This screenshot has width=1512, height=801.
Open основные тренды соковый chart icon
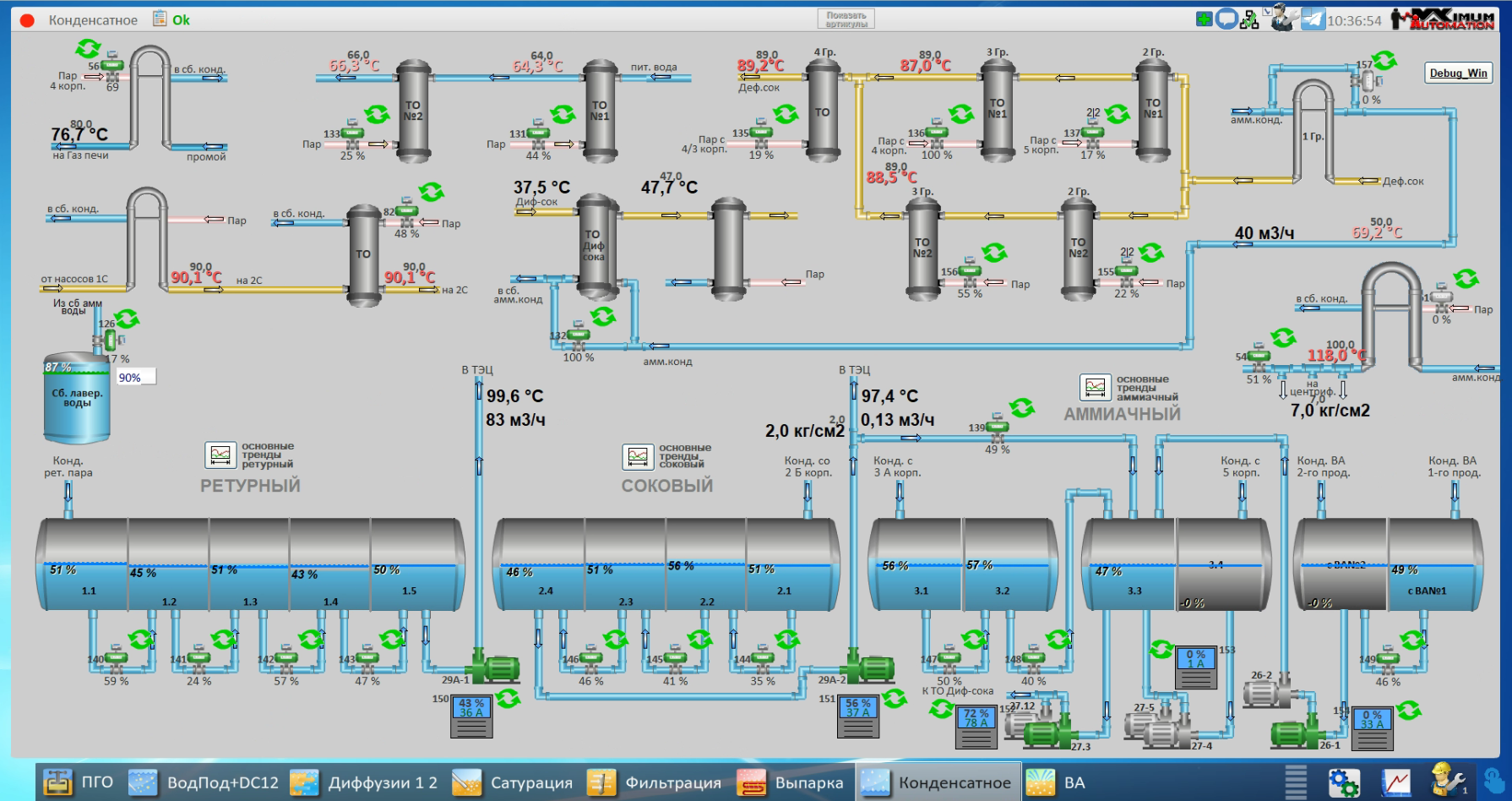pyautogui.click(x=638, y=456)
